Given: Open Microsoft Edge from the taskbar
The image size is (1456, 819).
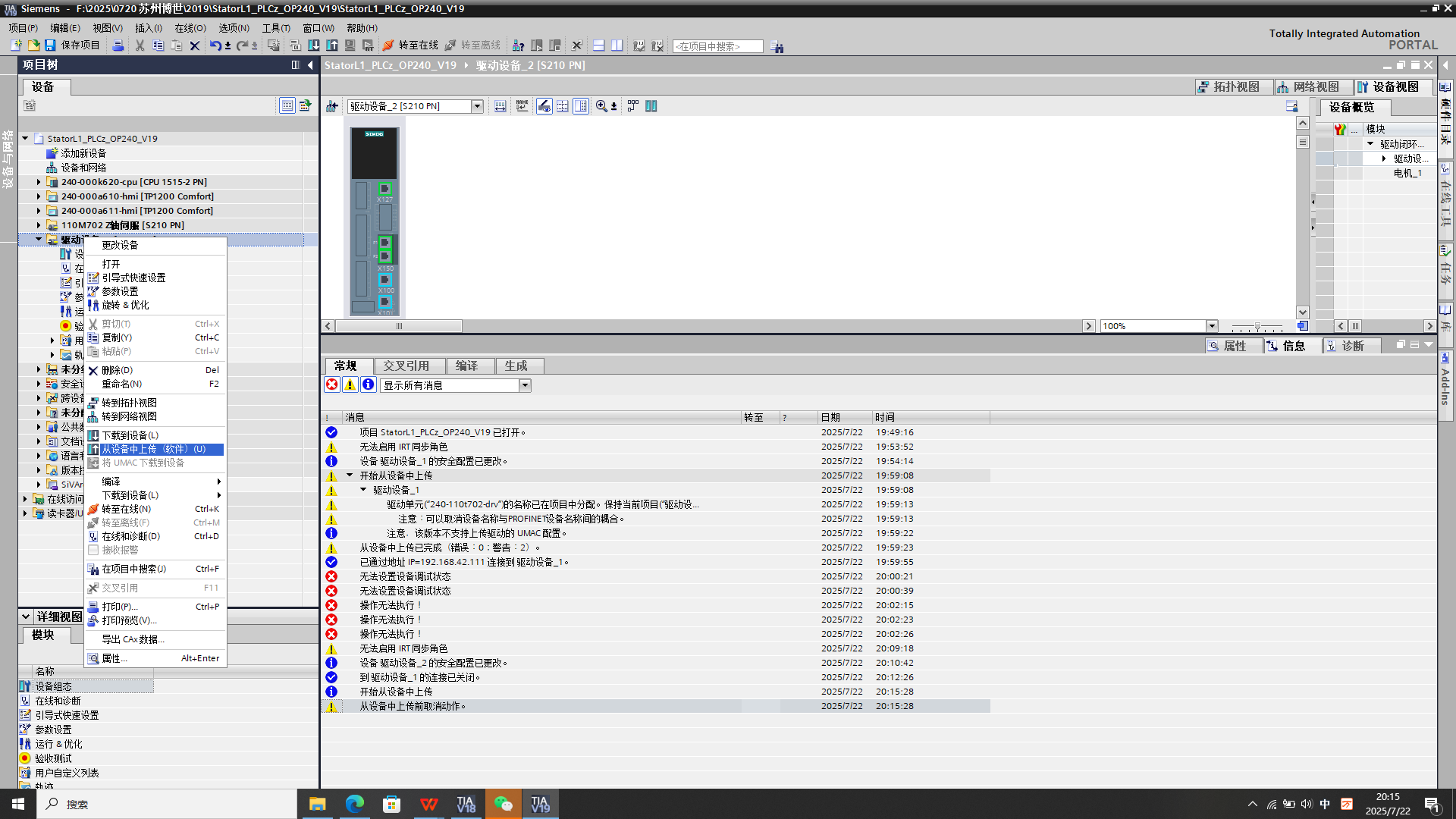Looking at the screenshot, I should pos(354,804).
